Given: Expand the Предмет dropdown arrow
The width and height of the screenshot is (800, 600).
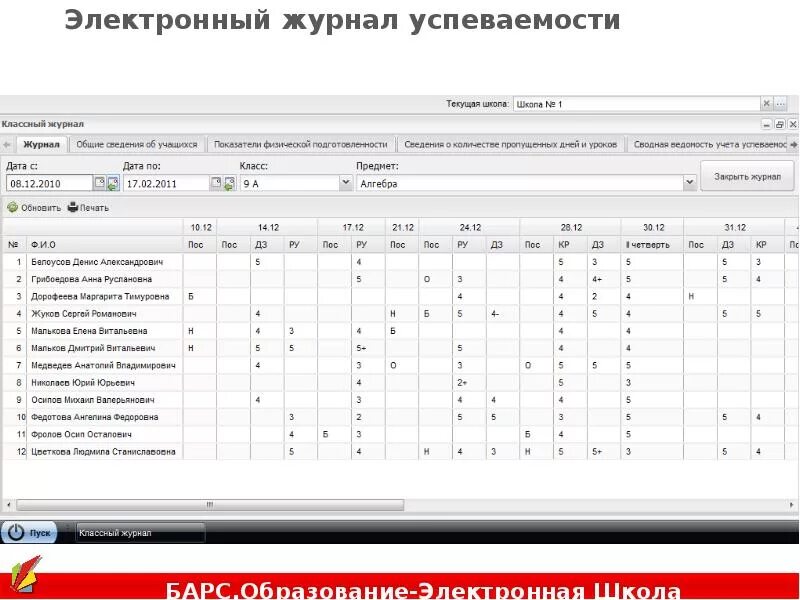Looking at the screenshot, I should pyautogui.click(x=690, y=183).
